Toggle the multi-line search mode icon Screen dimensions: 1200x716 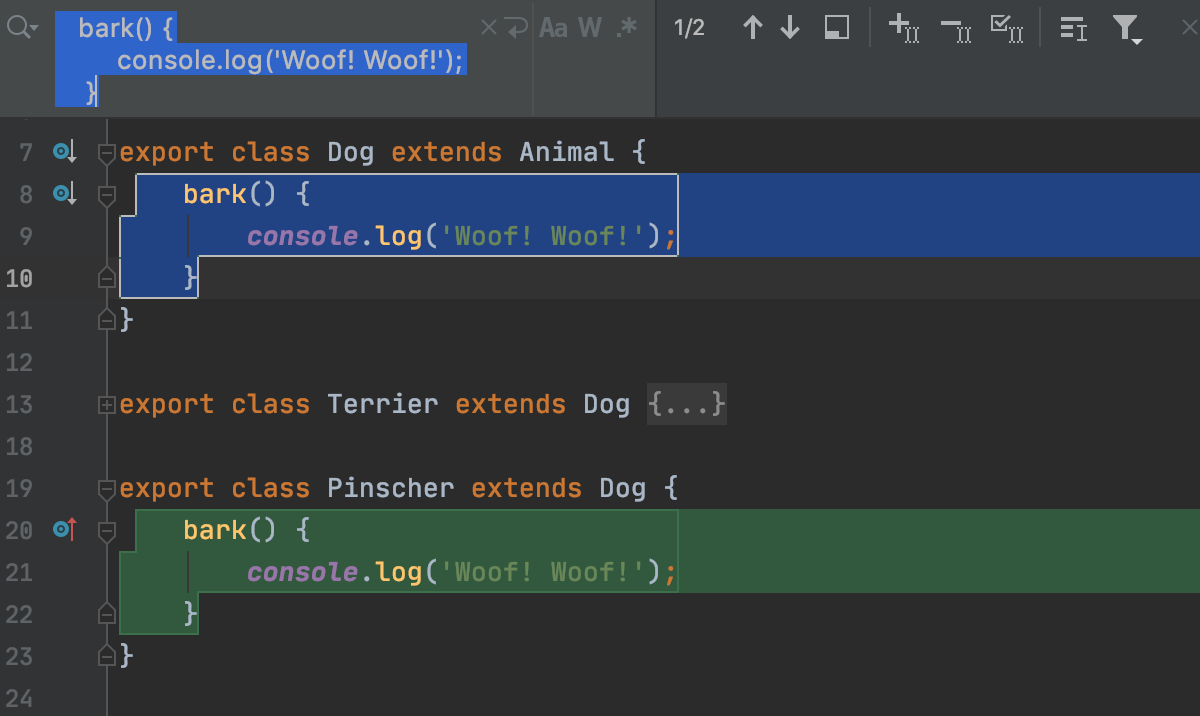[x=1074, y=29]
